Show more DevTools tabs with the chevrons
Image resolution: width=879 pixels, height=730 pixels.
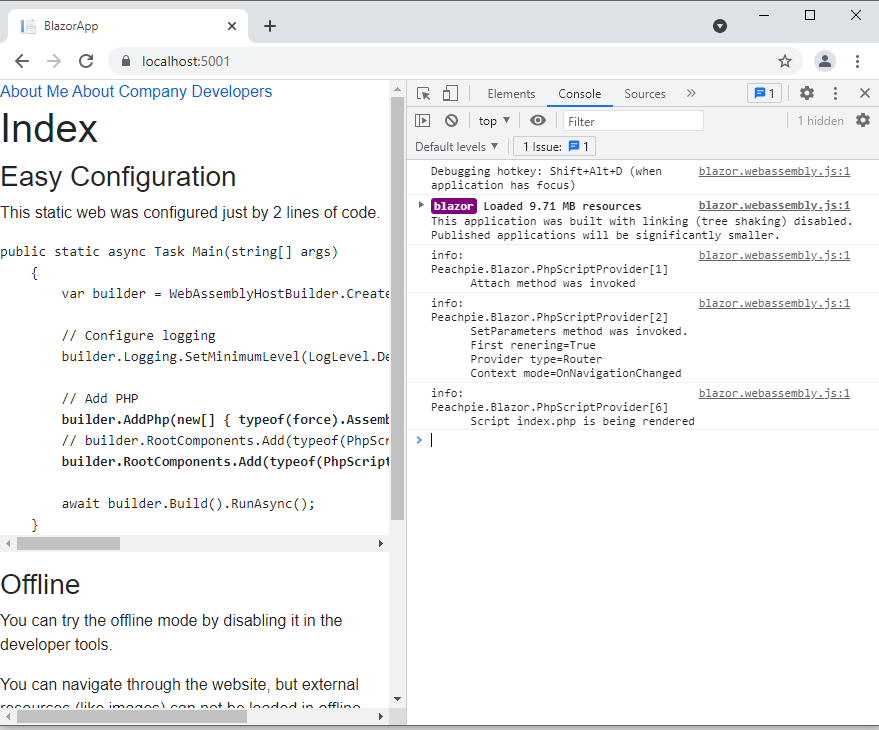(x=691, y=93)
